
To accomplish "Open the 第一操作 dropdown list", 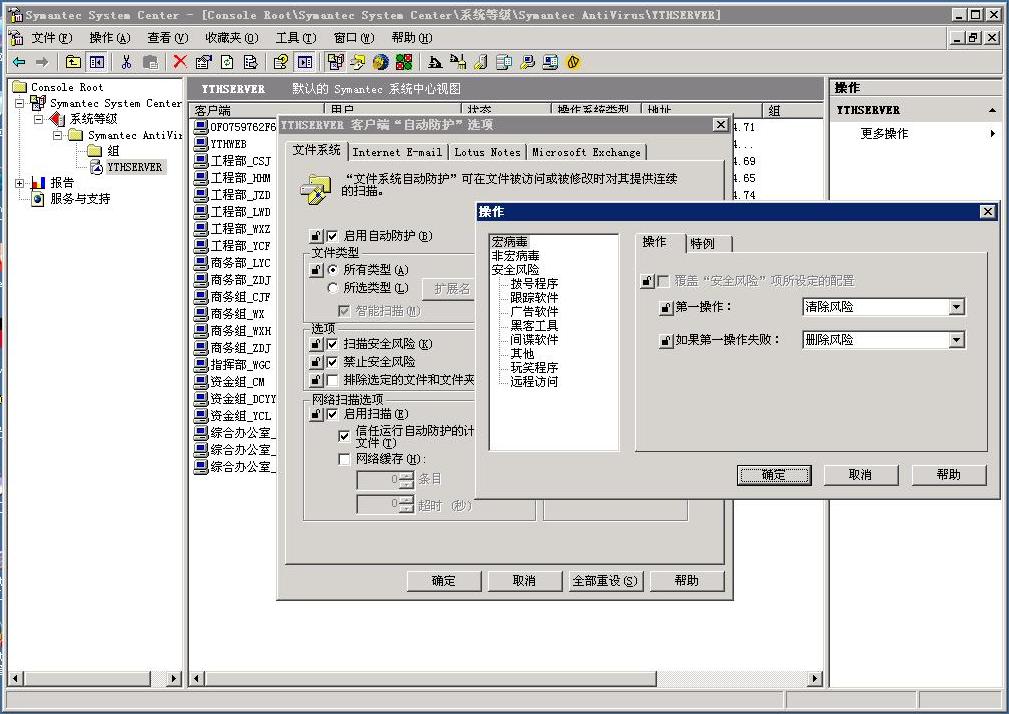I will pos(956,307).
